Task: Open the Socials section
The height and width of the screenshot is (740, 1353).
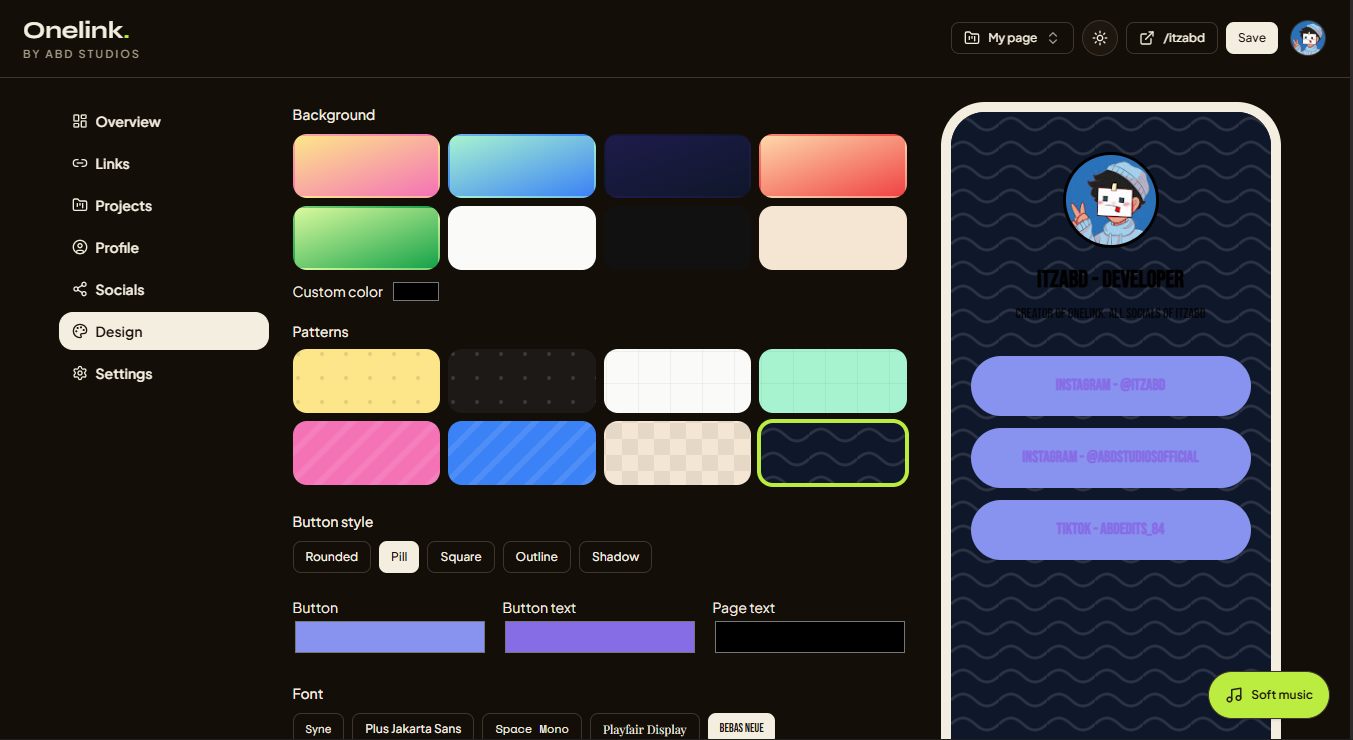Action: click(x=164, y=290)
